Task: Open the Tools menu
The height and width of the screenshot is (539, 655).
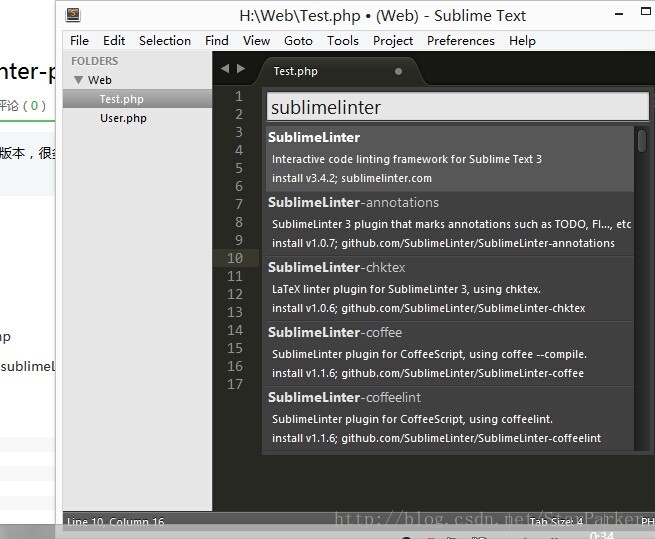Action: click(x=343, y=41)
